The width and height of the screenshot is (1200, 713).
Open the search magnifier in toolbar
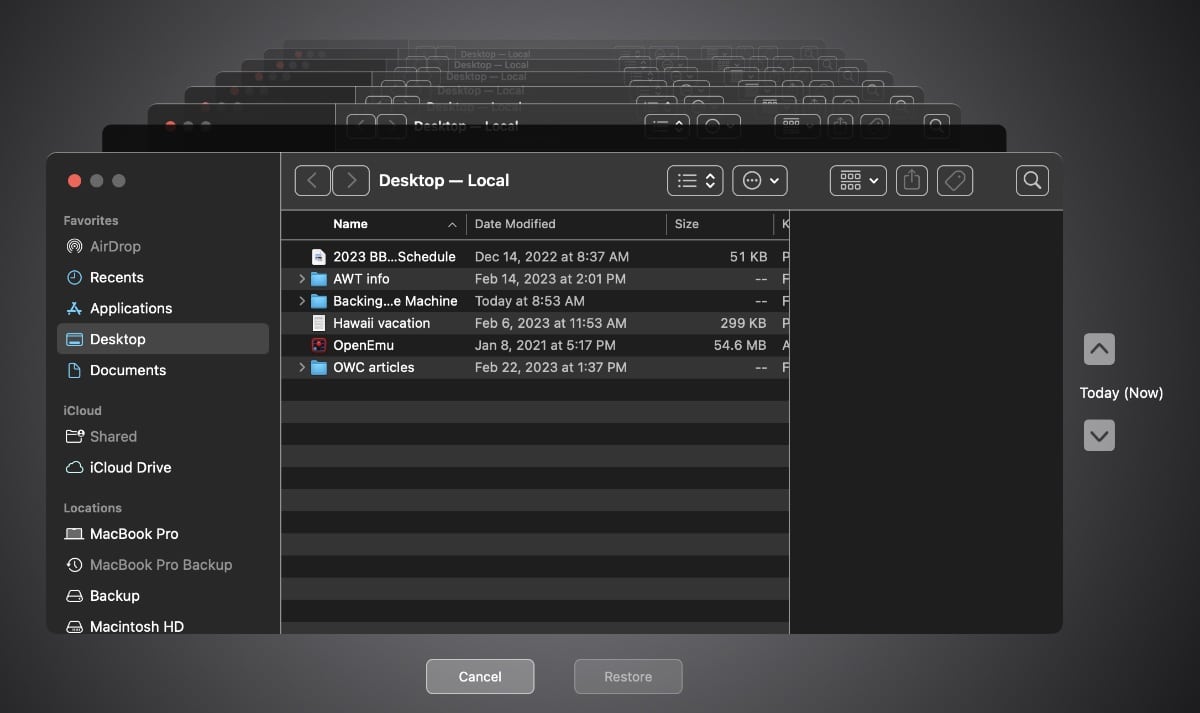[x=1032, y=181]
